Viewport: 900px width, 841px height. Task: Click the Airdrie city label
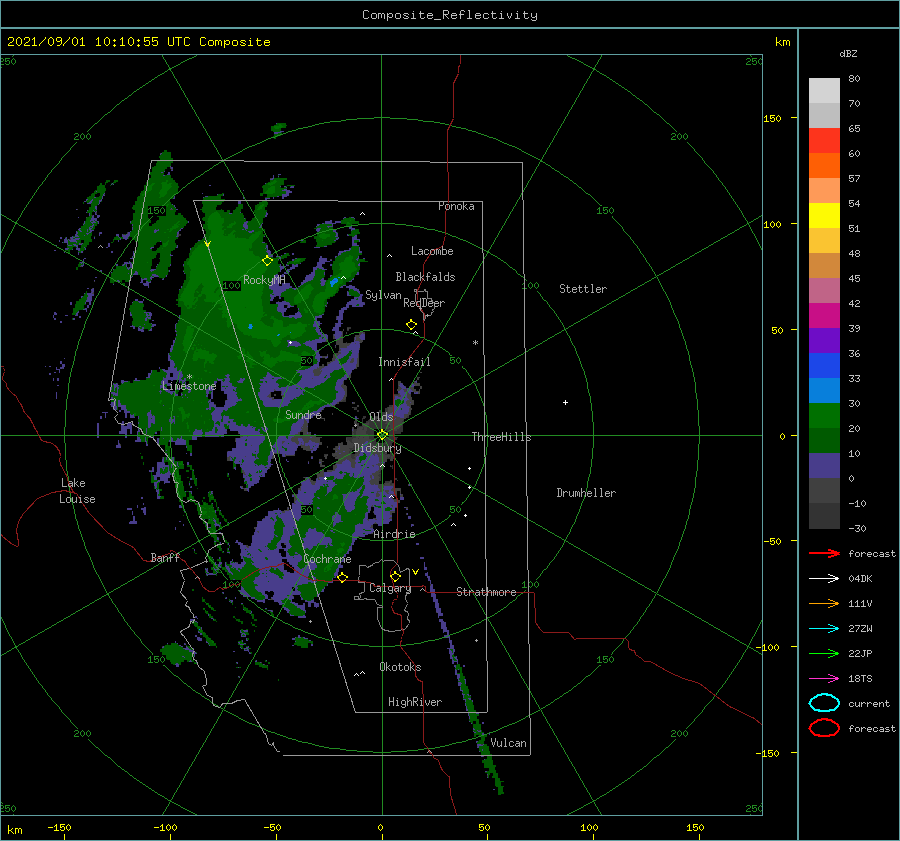click(394, 534)
